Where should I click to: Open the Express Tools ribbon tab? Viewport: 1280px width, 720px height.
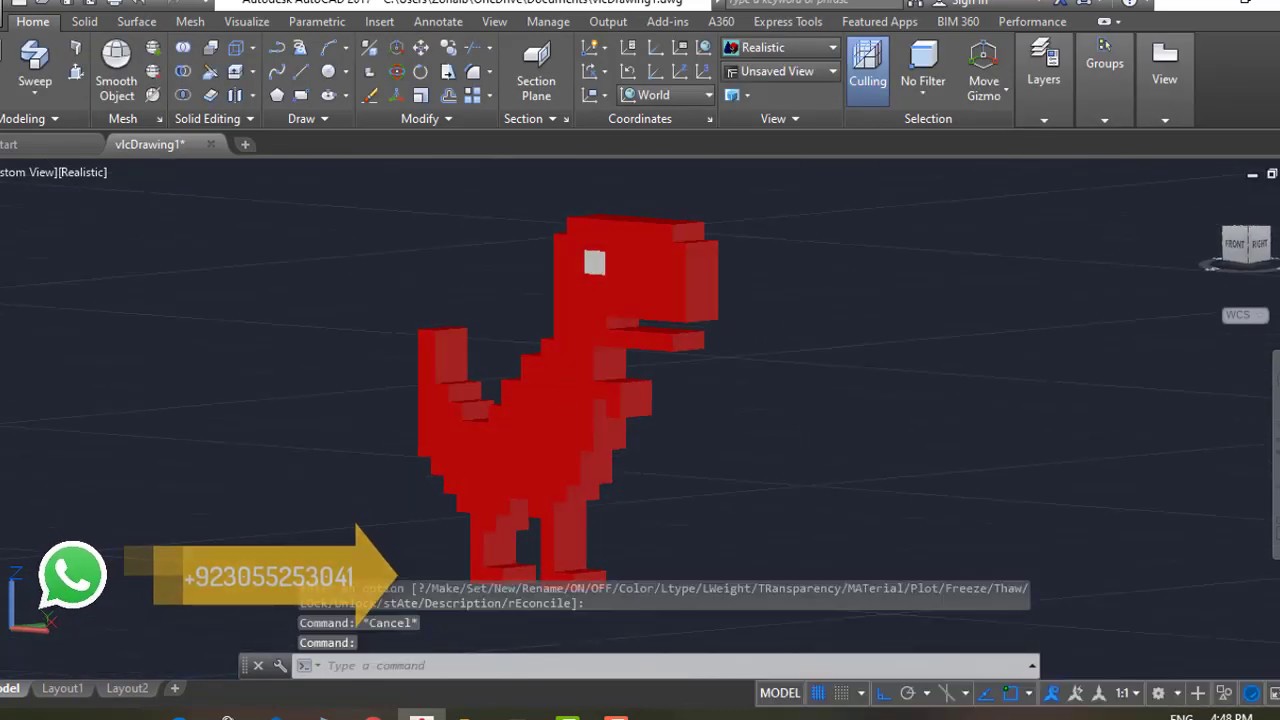tap(787, 21)
